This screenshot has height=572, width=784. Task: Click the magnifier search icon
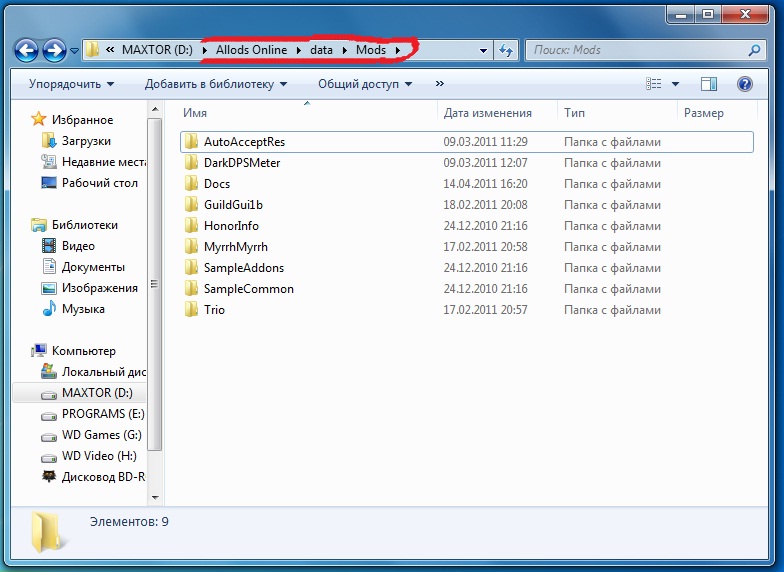point(754,50)
